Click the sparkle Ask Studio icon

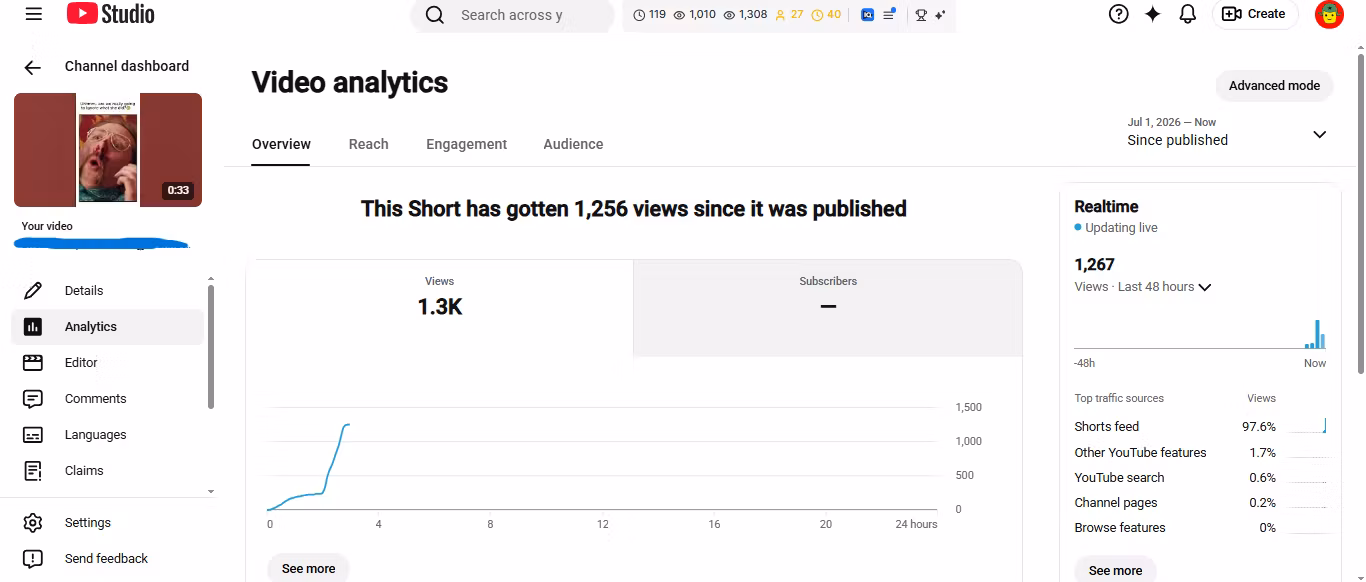[1153, 14]
